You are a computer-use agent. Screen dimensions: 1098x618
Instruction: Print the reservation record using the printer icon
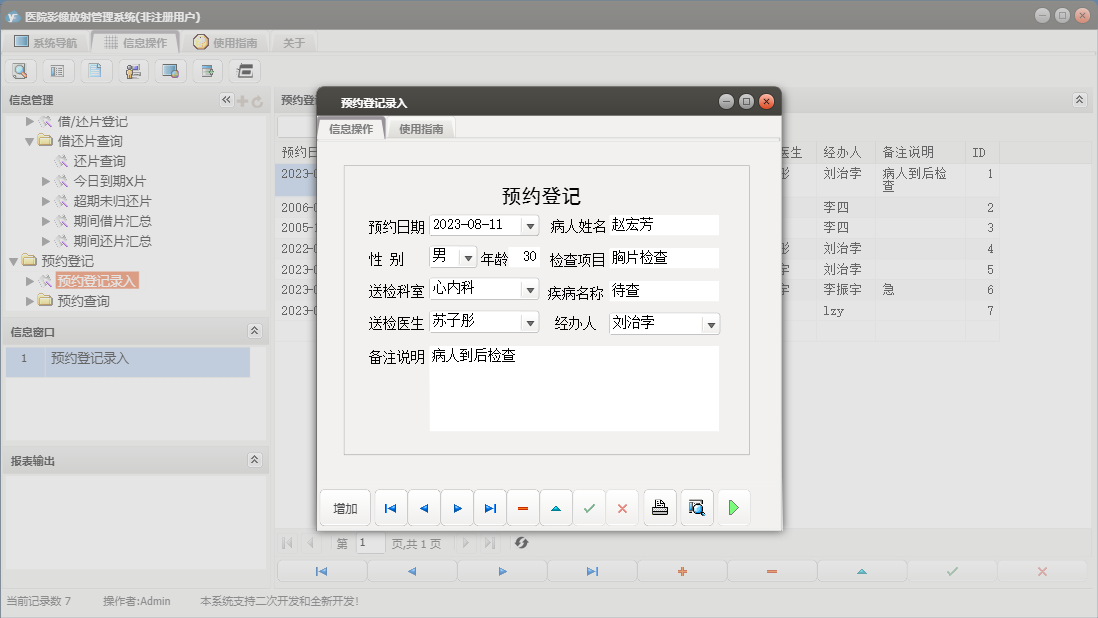coord(659,507)
